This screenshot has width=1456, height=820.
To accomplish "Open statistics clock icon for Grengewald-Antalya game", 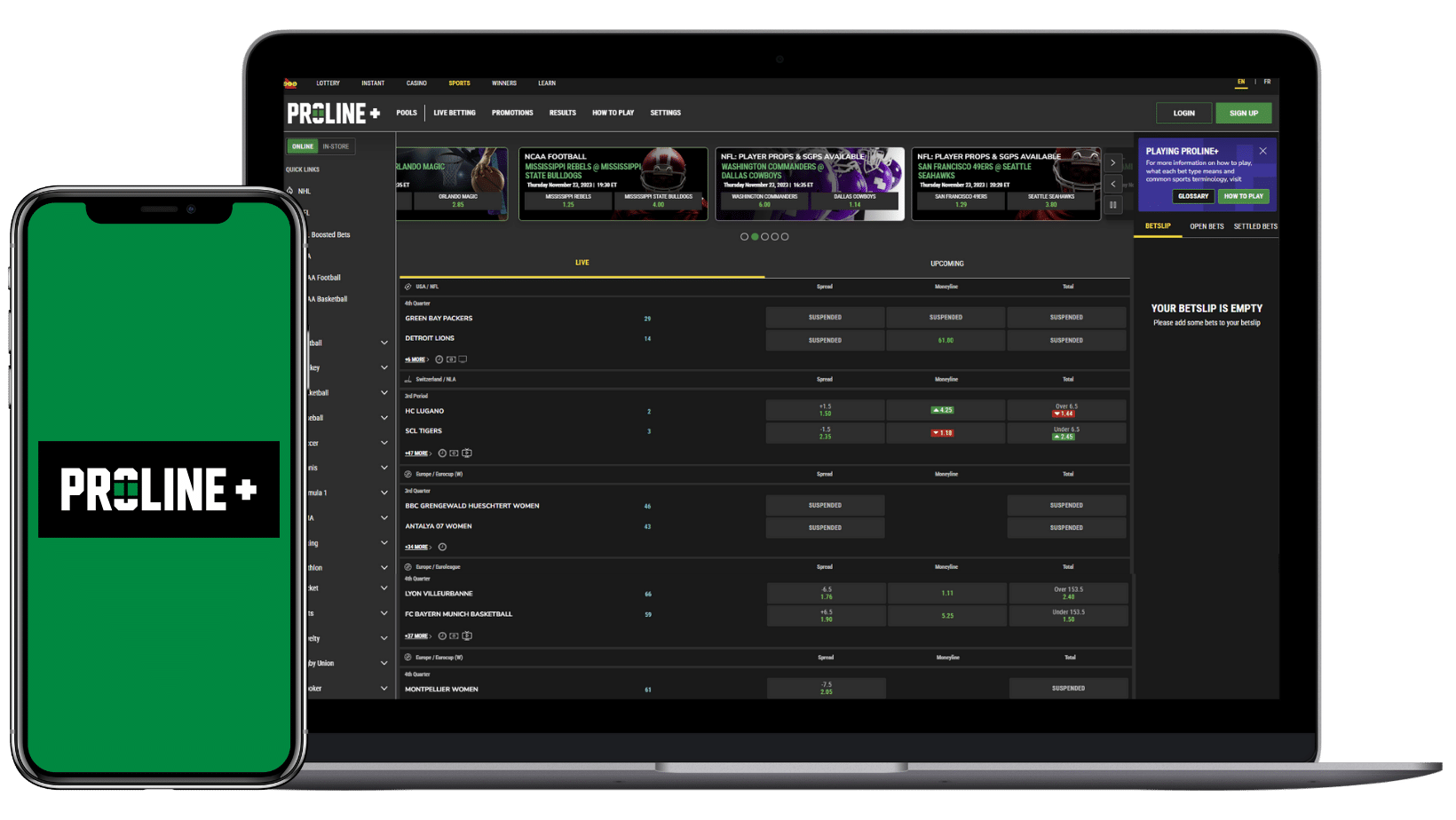I will (442, 548).
